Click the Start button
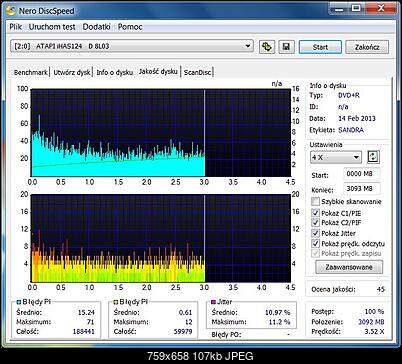The image size is (402, 364). 320,47
